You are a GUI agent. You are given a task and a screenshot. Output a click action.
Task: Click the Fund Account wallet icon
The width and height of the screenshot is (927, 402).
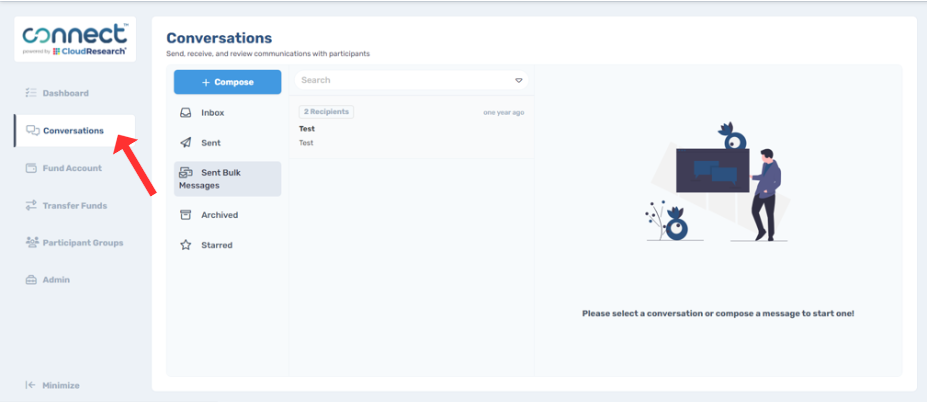coord(31,168)
